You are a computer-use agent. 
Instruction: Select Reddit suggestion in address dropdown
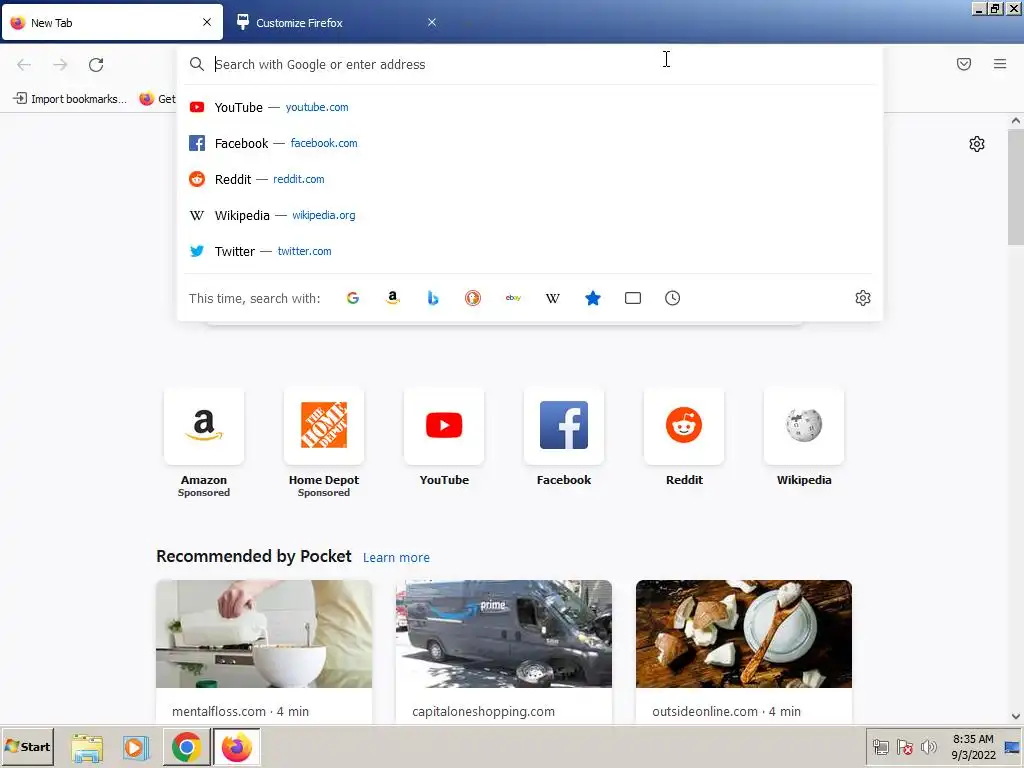coord(530,179)
